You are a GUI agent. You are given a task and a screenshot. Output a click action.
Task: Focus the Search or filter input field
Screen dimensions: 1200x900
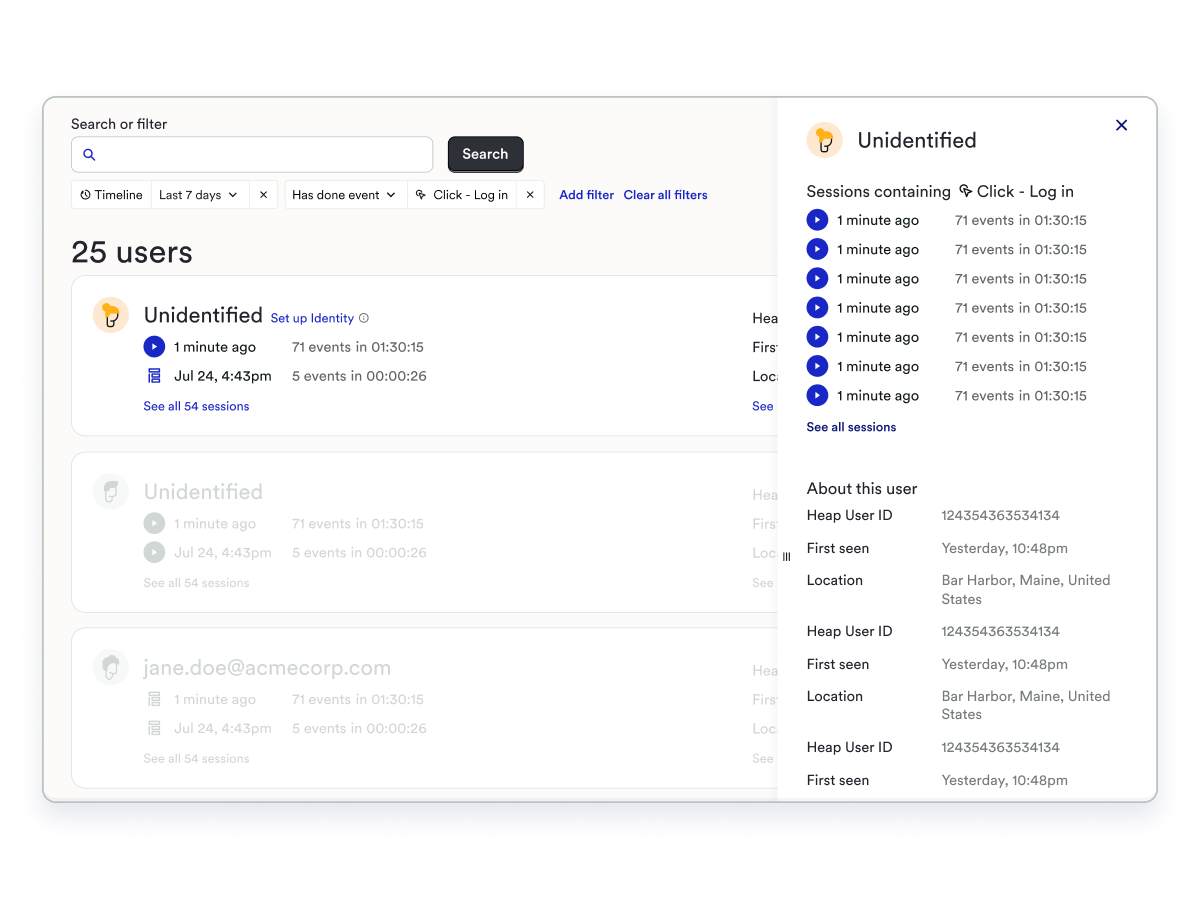tap(260, 155)
